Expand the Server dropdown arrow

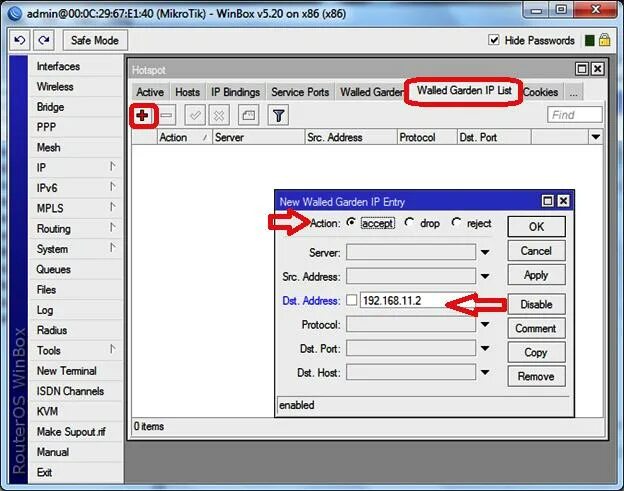point(485,252)
